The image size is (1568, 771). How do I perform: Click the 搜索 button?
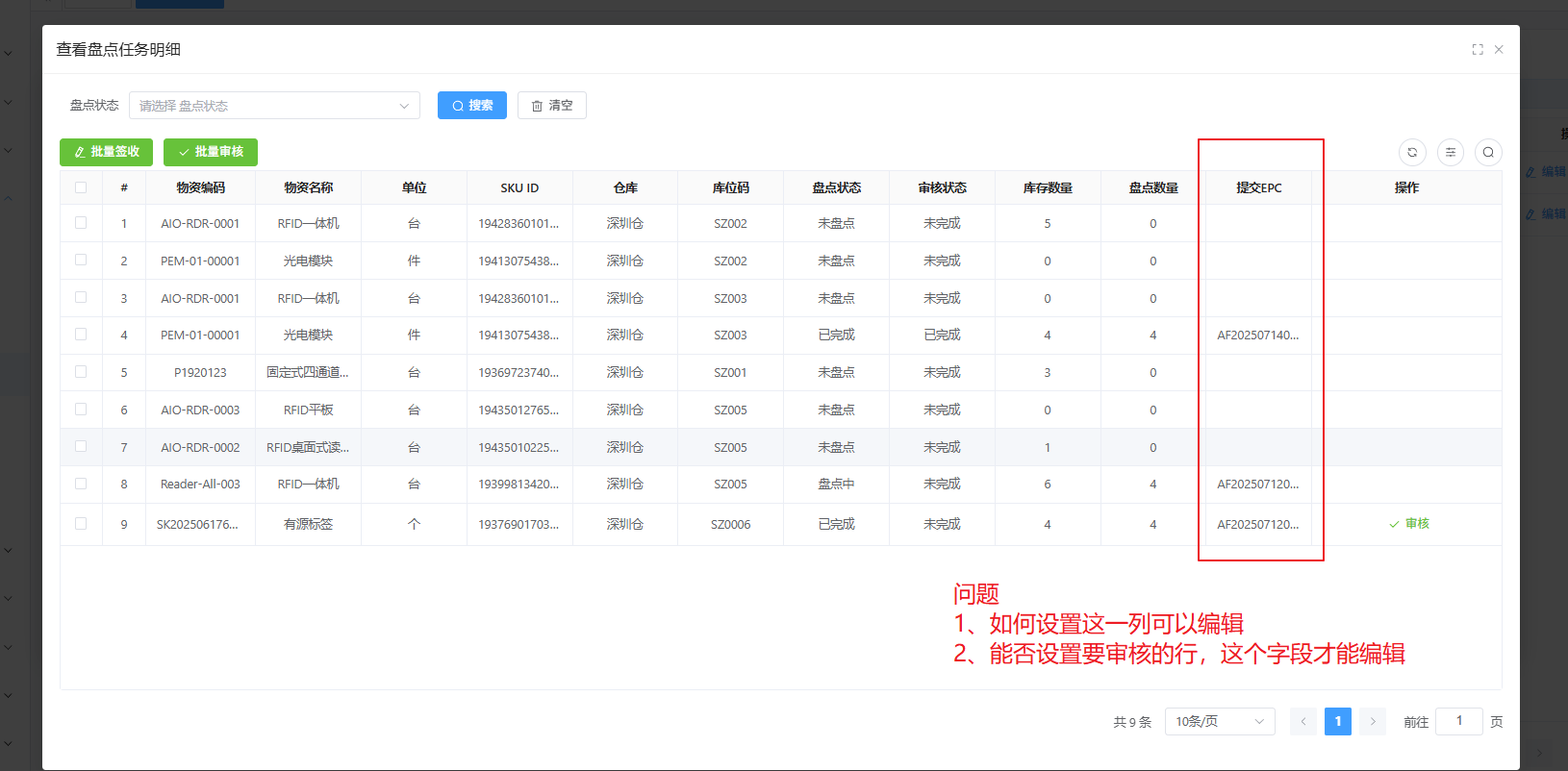[472, 106]
